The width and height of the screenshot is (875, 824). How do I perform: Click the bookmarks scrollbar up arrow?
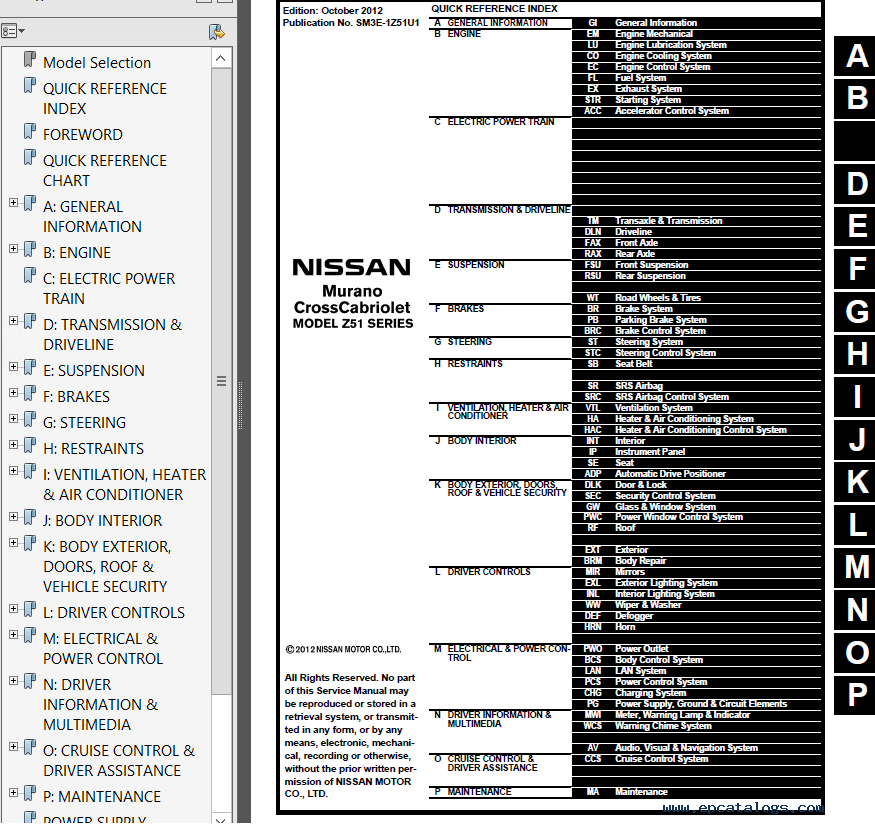click(221, 58)
